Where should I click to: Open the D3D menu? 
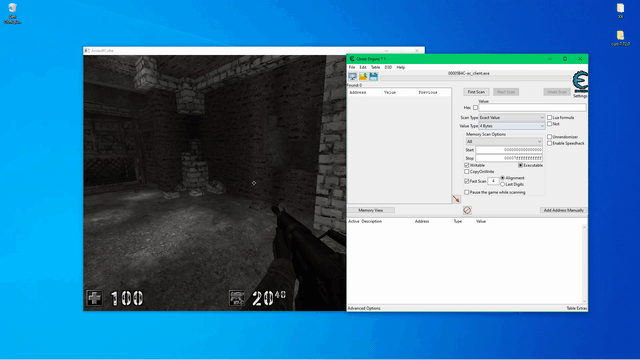(388, 67)
